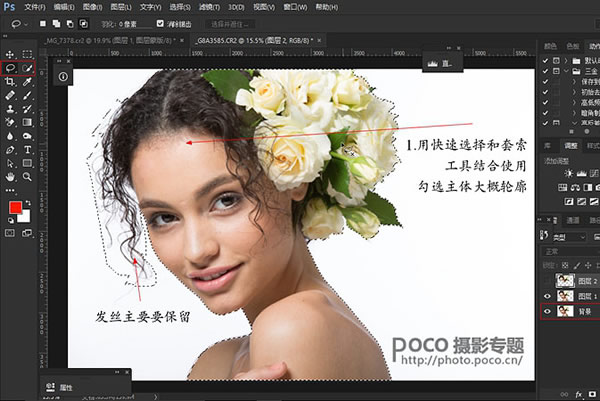Pick the Crop tool

pos(10,81)
